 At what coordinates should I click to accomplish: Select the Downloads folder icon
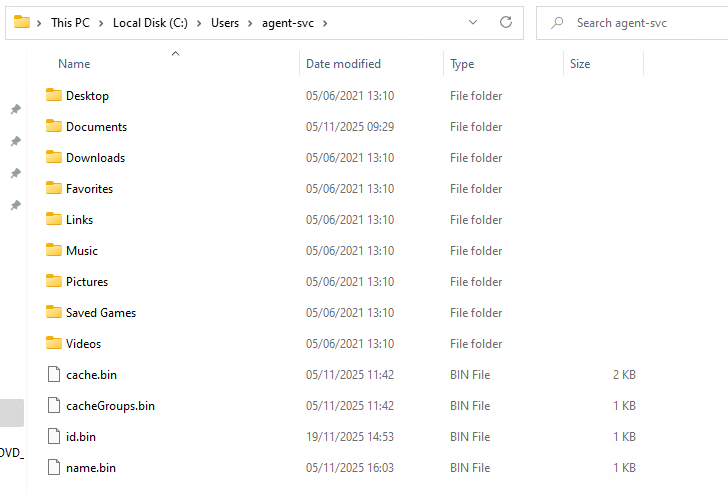pos(54,158)
